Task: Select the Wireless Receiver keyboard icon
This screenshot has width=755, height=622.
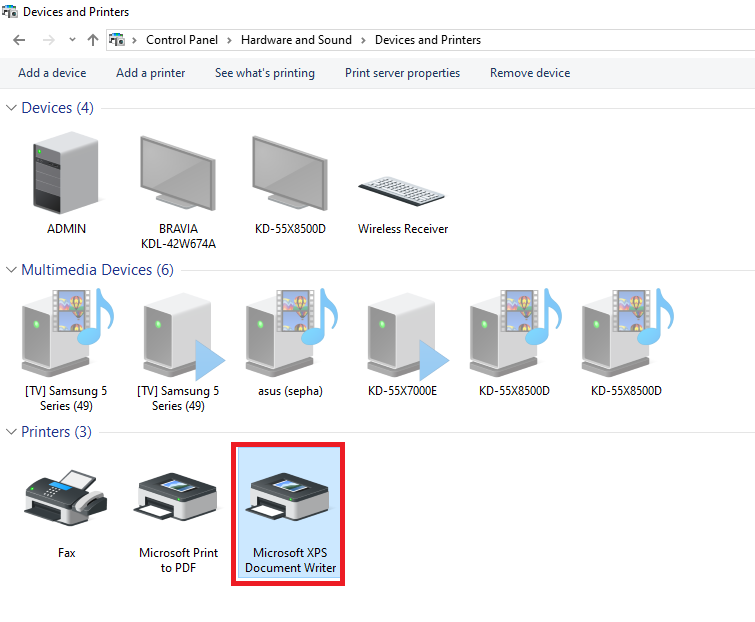Action: [402, 191]
